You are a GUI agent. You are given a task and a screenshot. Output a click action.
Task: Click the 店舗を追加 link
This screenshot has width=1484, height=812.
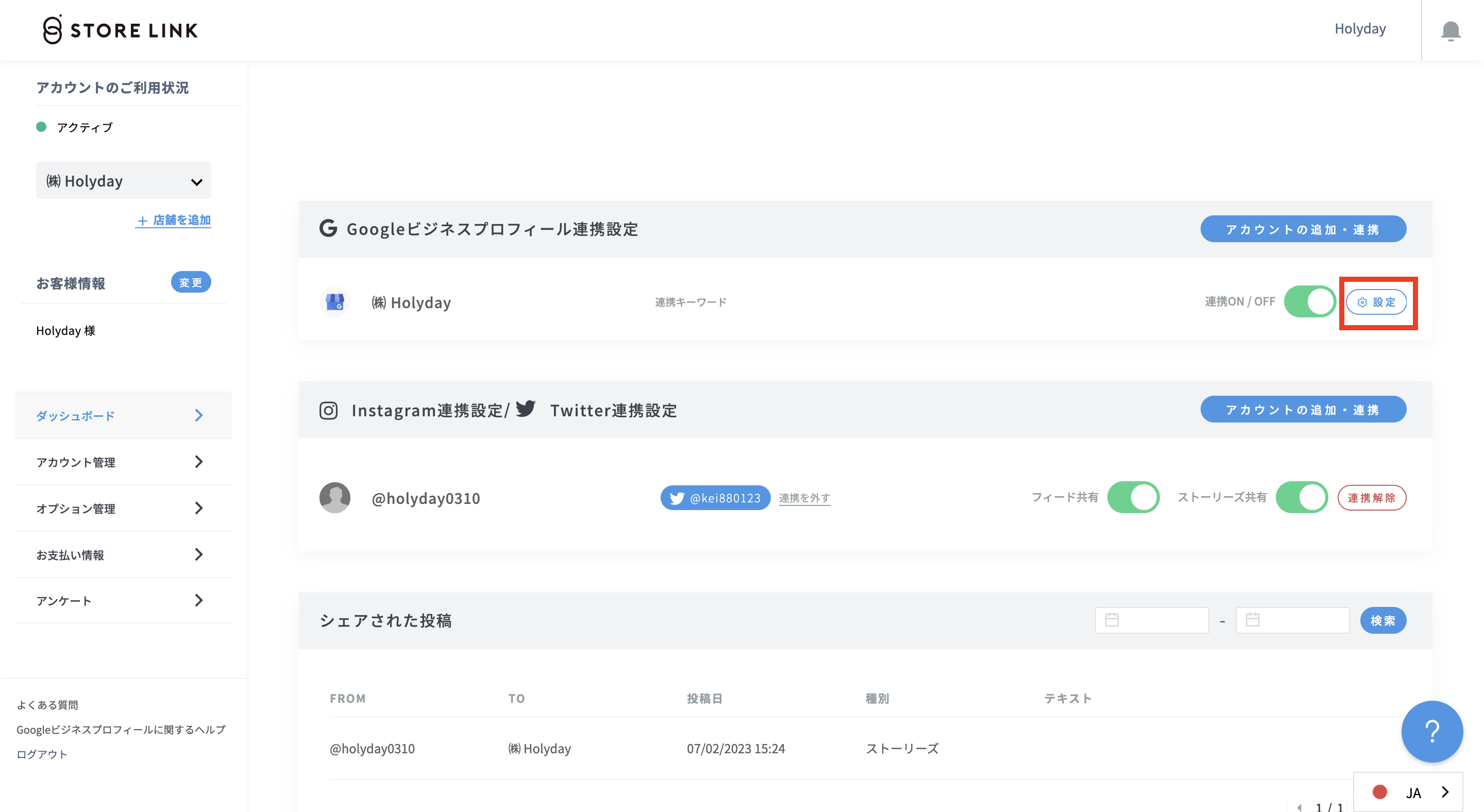click(174, 220)
